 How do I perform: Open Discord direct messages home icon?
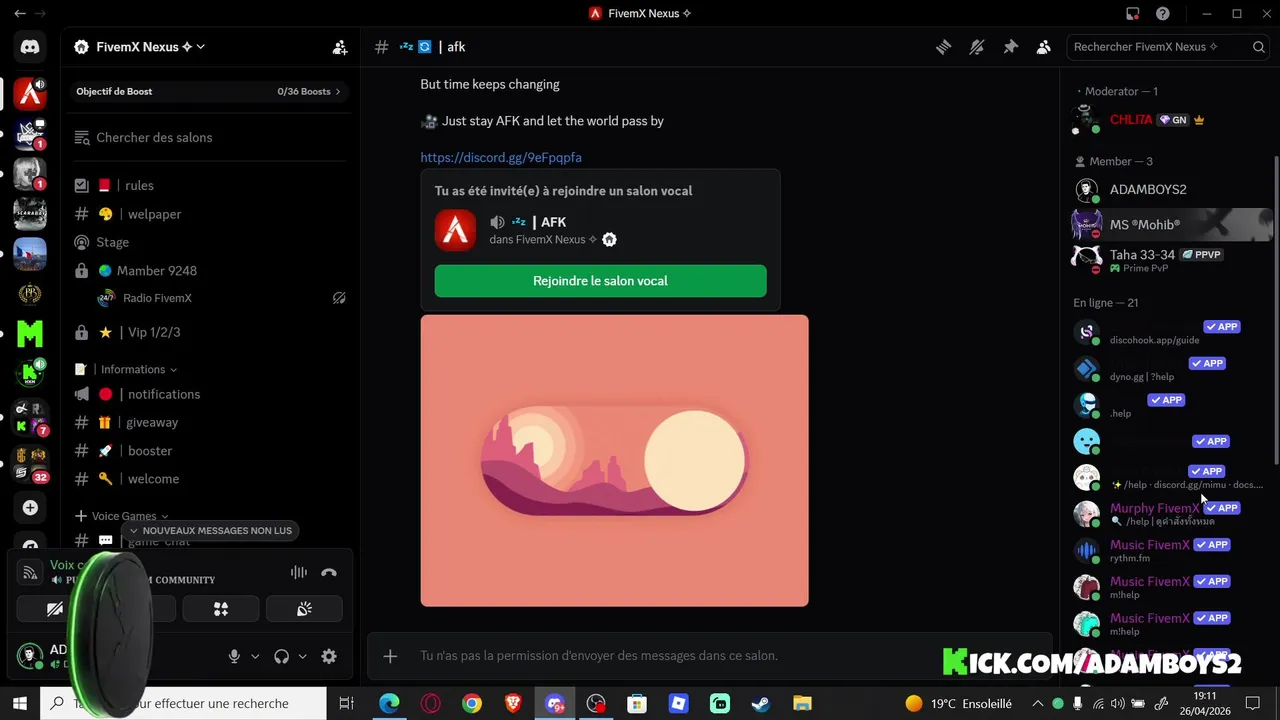click(x=30, y=47)
